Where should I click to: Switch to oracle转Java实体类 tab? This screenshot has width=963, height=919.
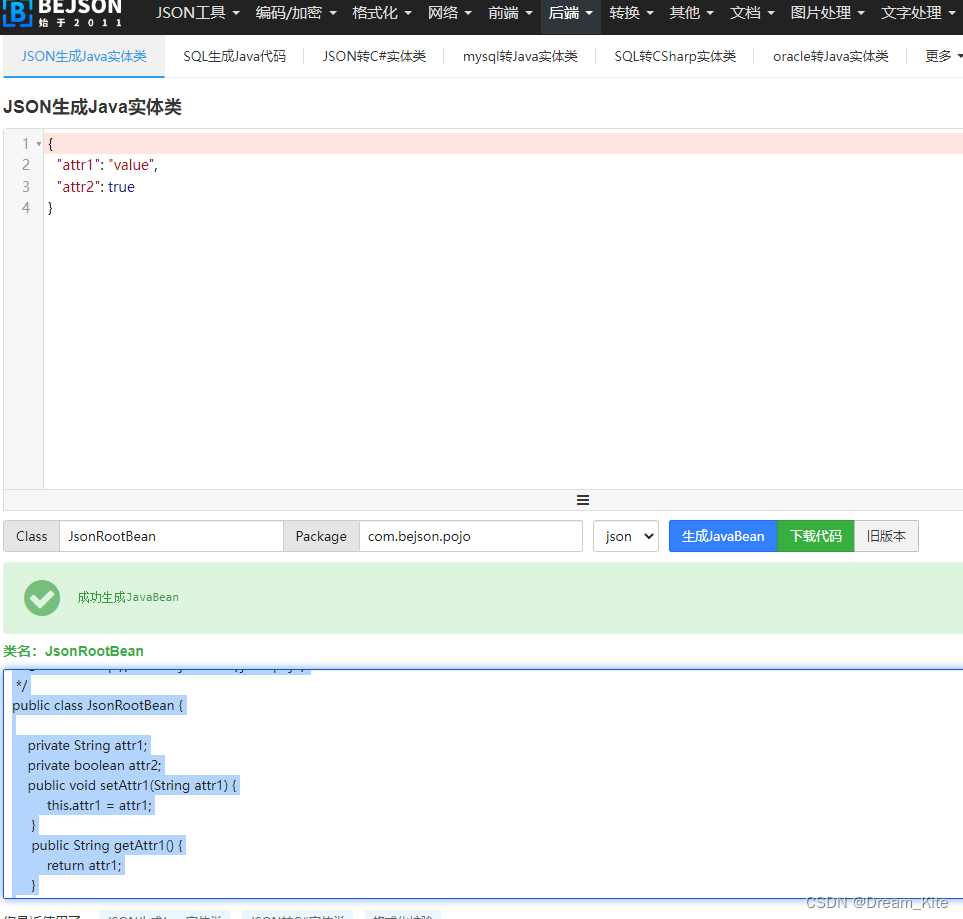coord(830,57)
